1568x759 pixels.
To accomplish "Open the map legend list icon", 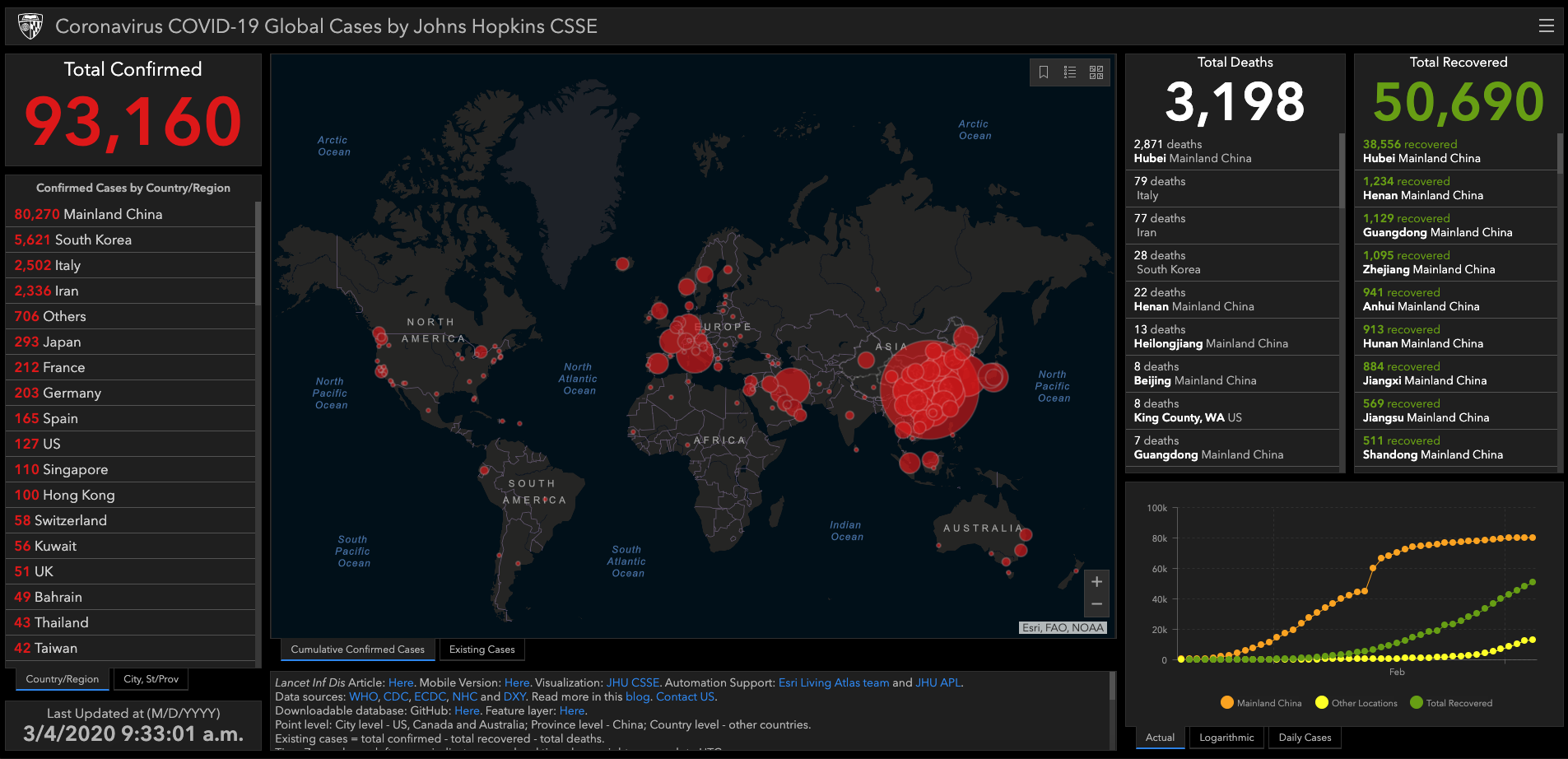I will 1070,72.
